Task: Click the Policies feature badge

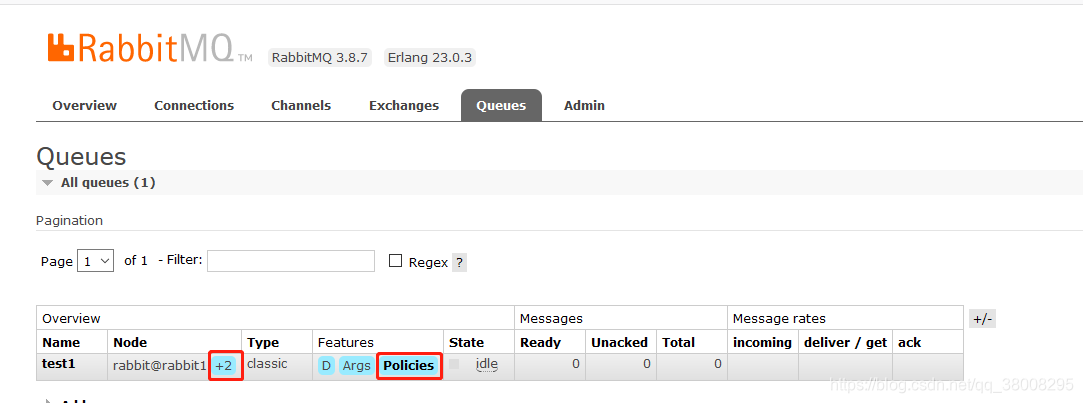Action: tap(409, 366)
